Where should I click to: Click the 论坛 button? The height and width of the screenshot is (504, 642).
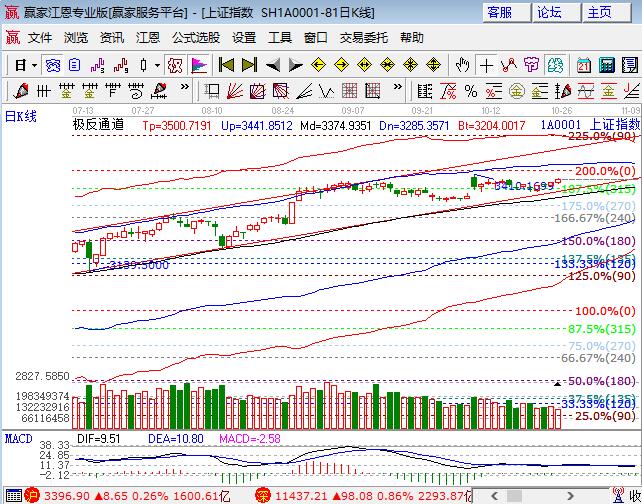(550, 12)
